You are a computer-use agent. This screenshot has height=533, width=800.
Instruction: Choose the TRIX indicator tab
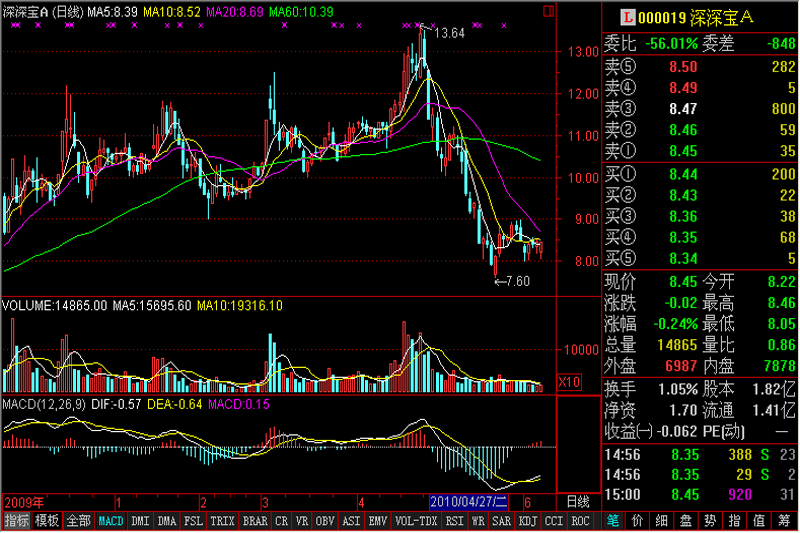pyautogui.click(x=222, y=521)
